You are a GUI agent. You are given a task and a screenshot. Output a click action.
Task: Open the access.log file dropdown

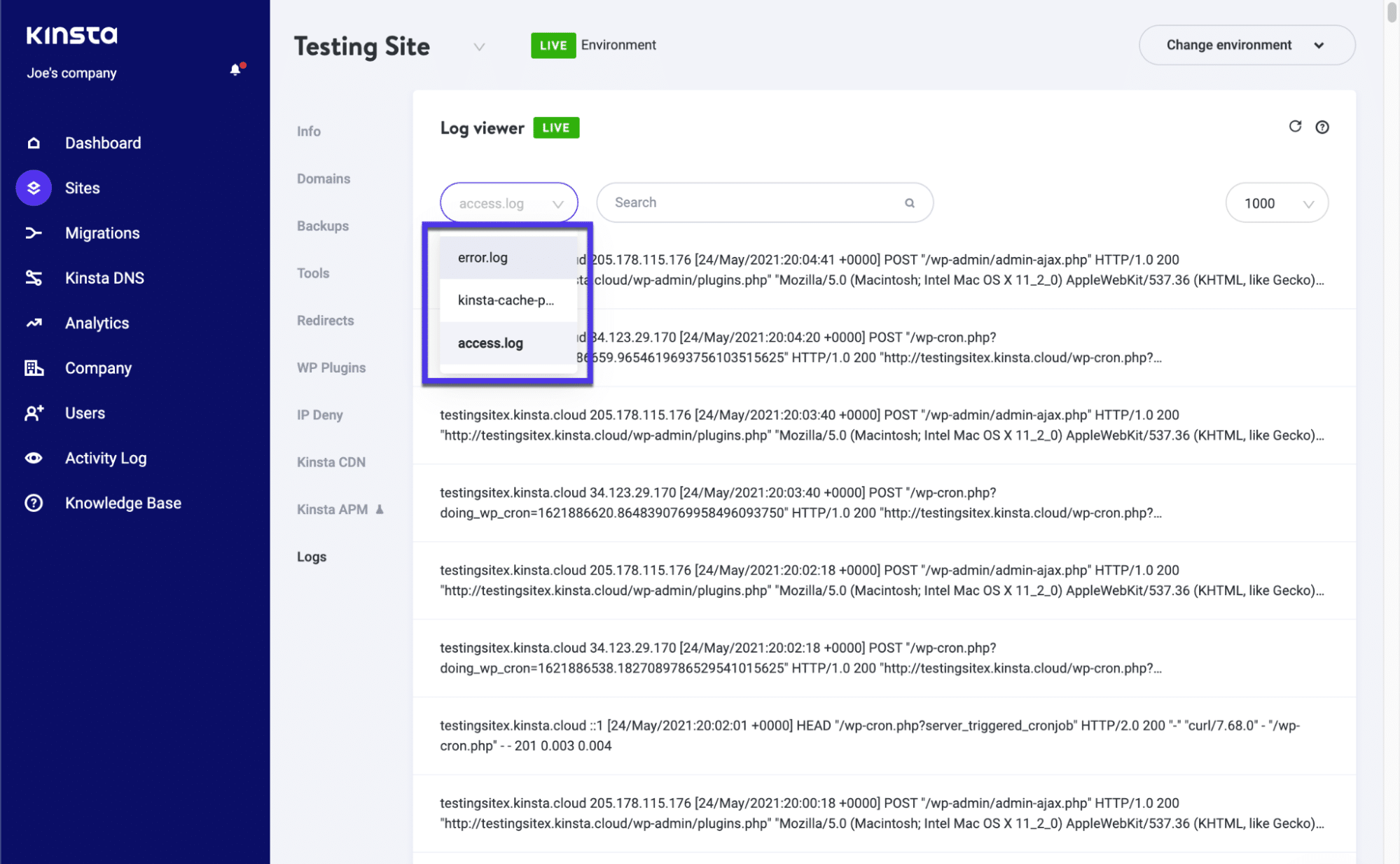[509, 202]
